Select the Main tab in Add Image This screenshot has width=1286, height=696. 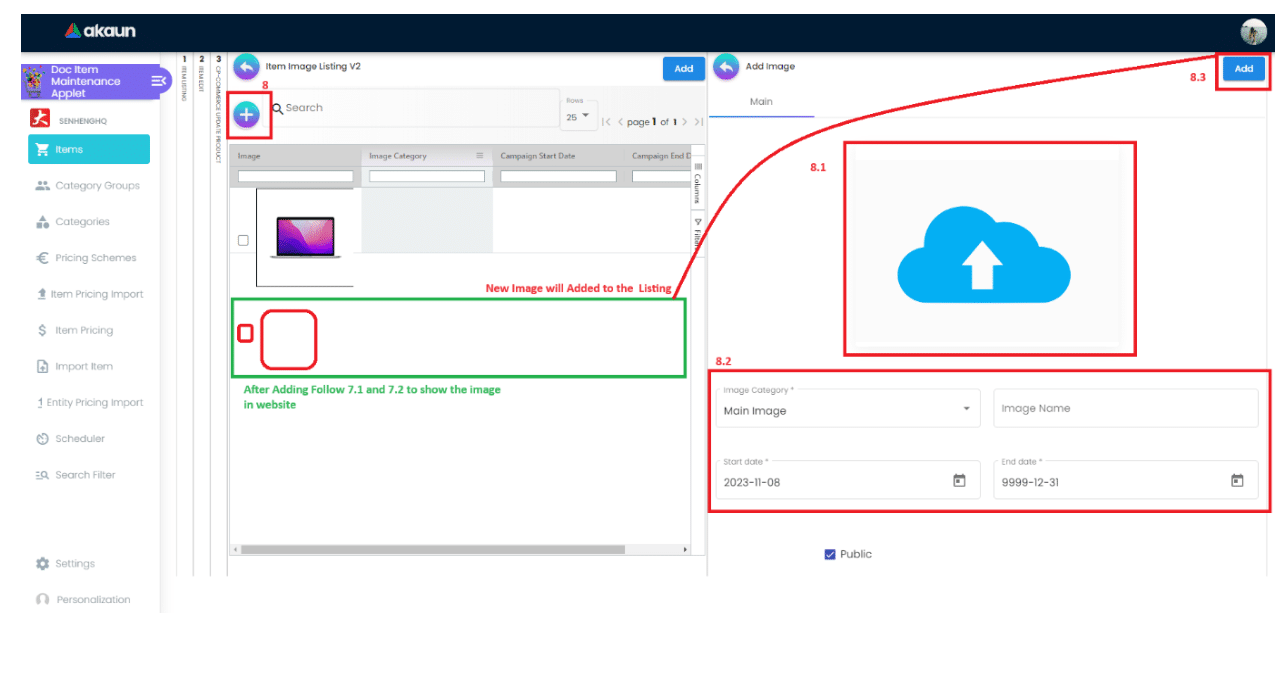(761, 102)
